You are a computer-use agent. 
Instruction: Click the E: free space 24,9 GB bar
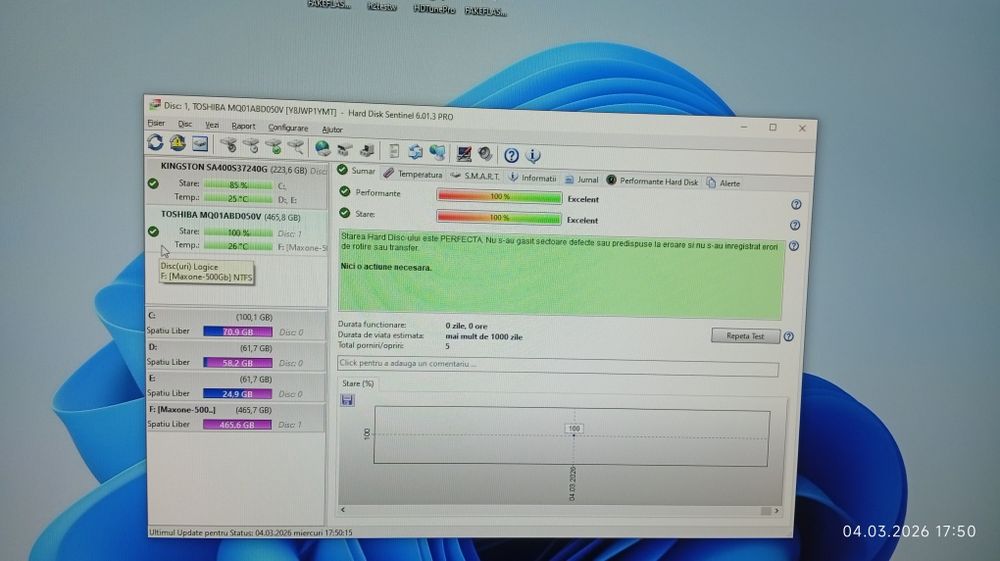pyautogui.click(x=237, y=394)
